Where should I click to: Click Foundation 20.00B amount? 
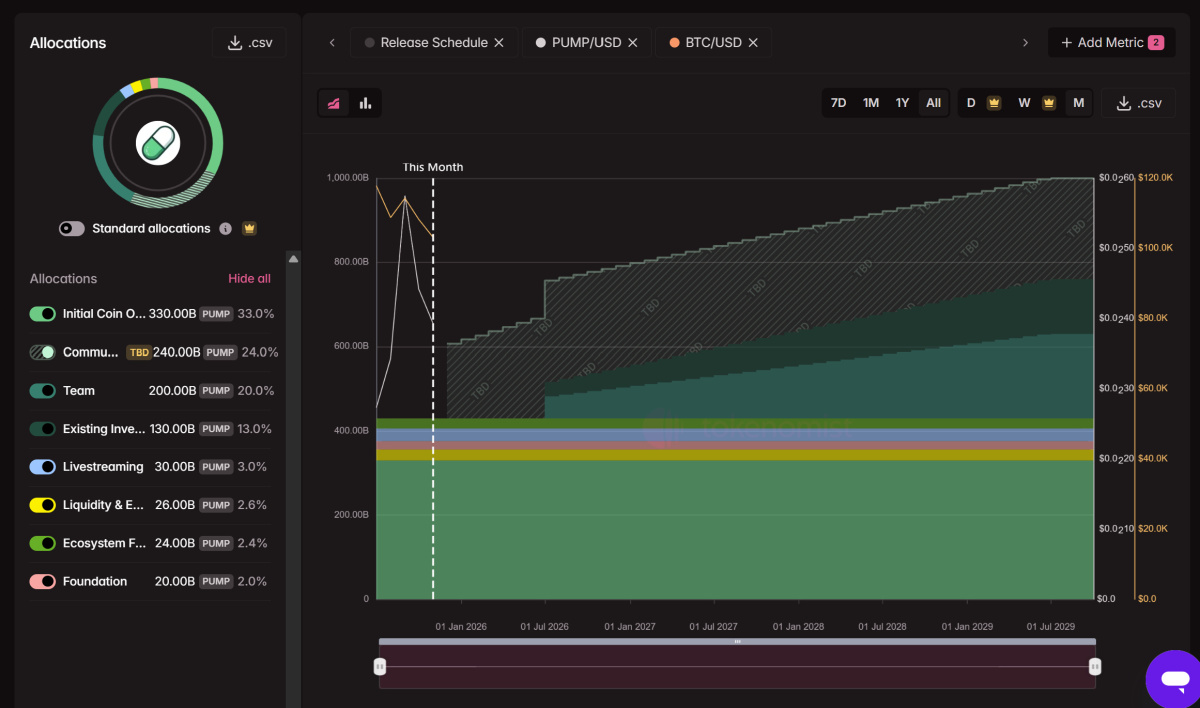point(176,581)
